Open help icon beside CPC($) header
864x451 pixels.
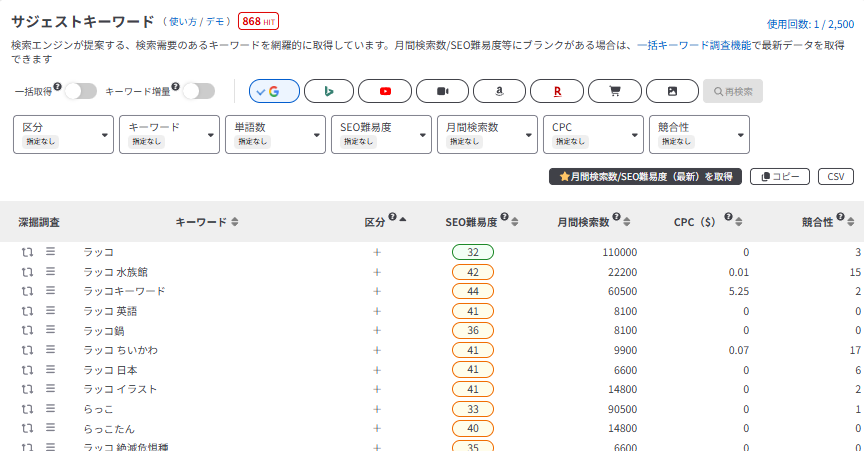[x=728, y=217]
